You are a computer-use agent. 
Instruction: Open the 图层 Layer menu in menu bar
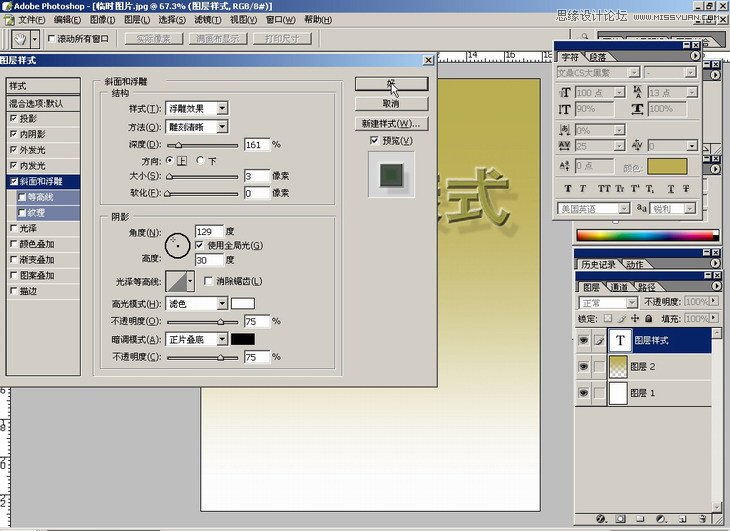point(137,20)
